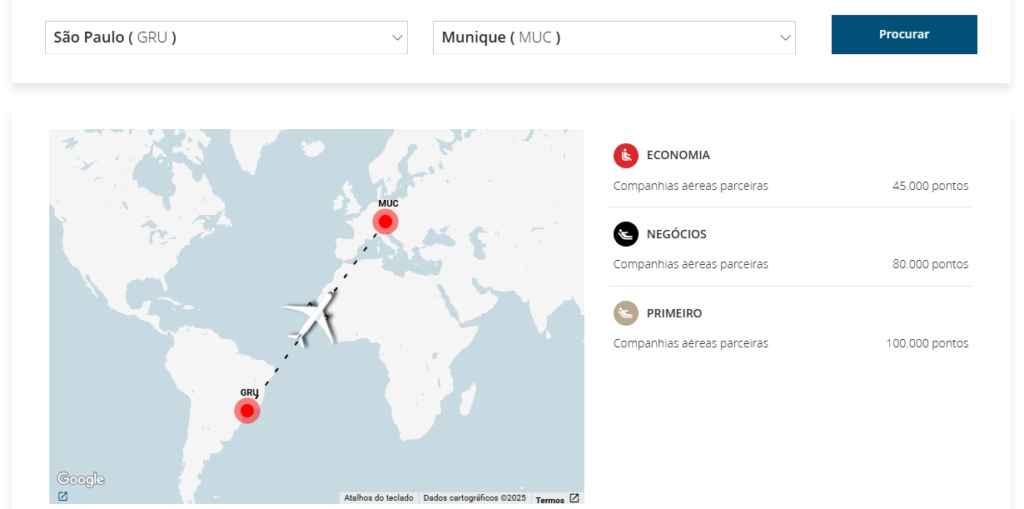
Task: Click chevron arrow of the origin field
Action: pos(396,38)
